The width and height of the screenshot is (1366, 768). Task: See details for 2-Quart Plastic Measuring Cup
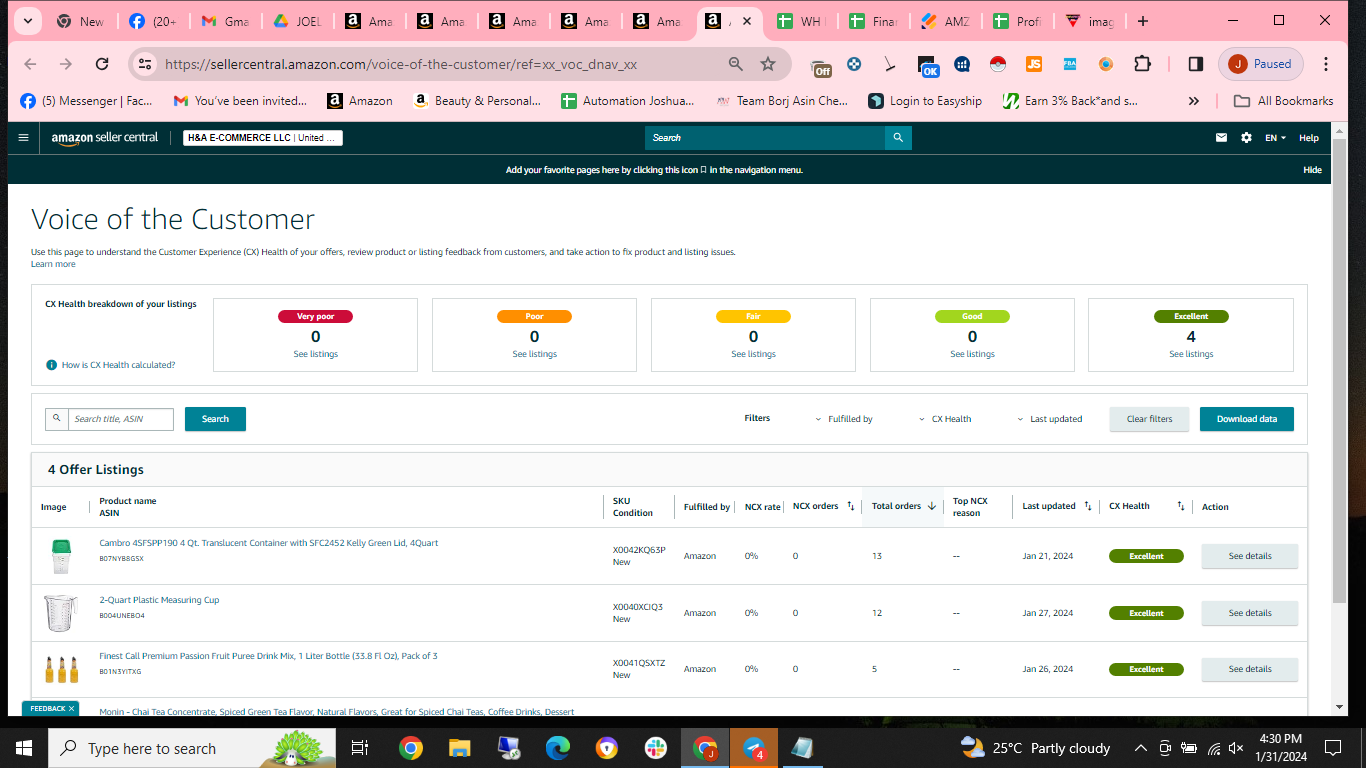pyautogui.click(x=1249, y=613)
